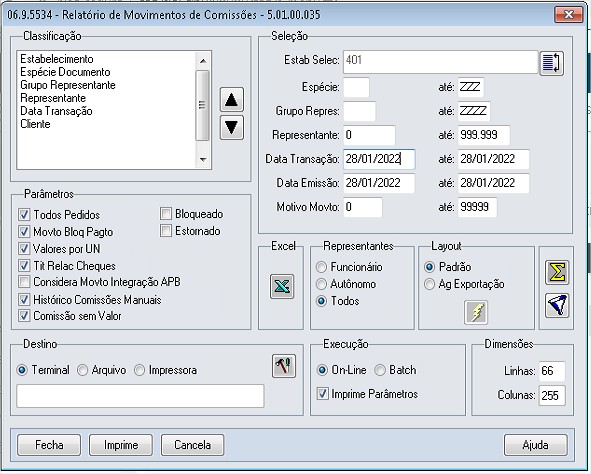Move selected classification item down

pyautogui.click(x=231, y=127)
